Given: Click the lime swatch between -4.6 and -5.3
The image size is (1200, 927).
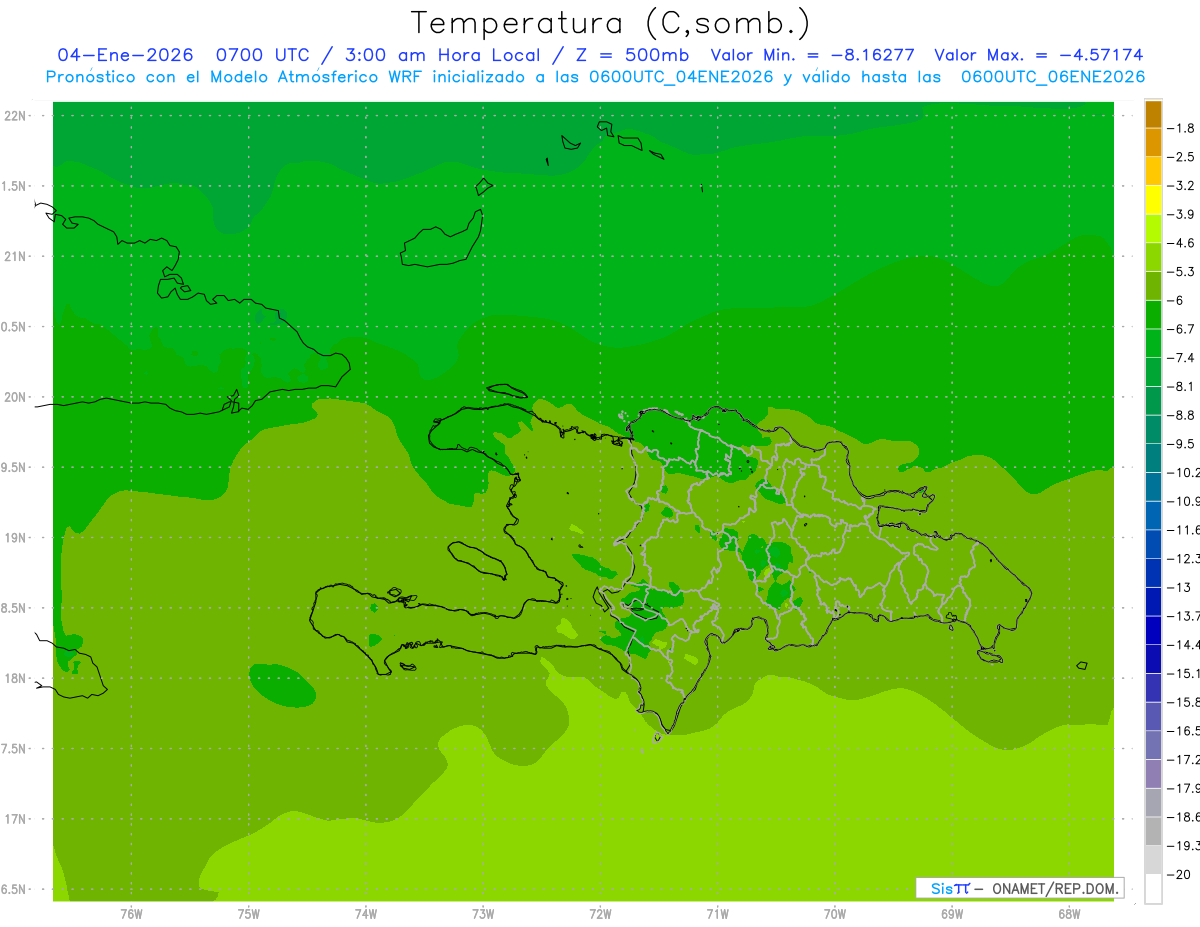Looking at the screenshot, I should pyautogui.click(x=1153, y=258).
